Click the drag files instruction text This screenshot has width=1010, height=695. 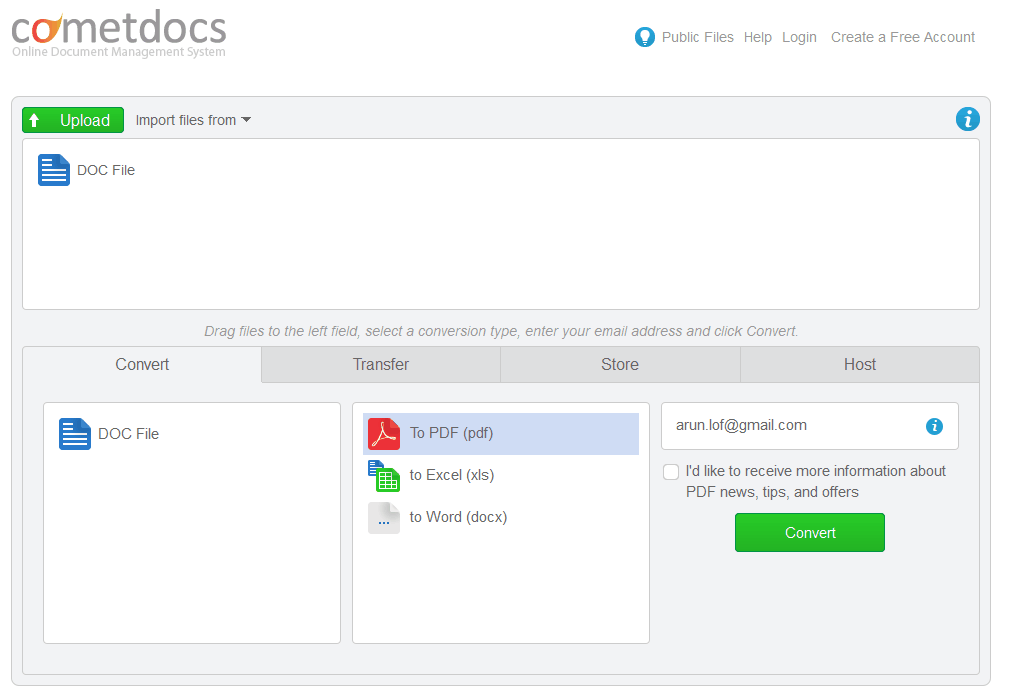[x=501, y=331]
